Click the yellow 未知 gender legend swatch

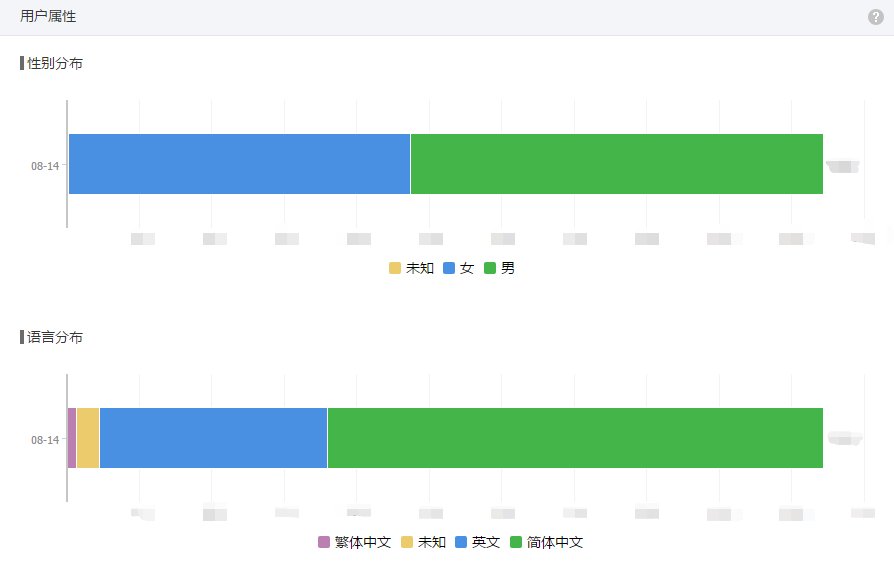395,268
